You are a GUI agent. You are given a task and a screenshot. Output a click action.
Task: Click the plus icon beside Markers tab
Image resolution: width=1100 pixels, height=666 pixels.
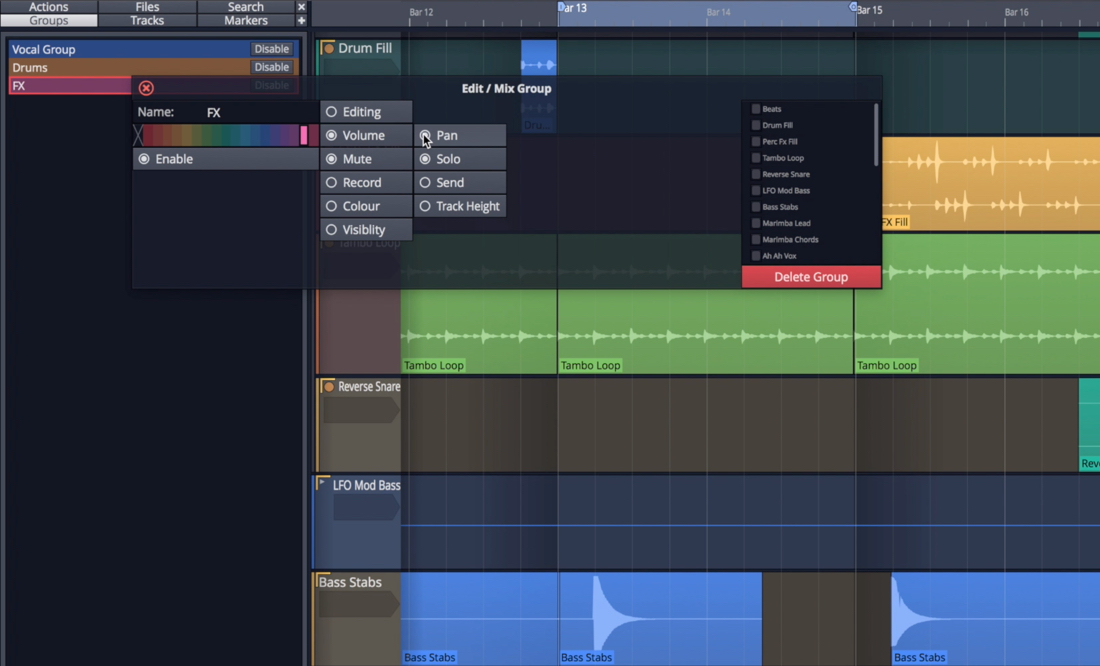click(x=301, y=20)
